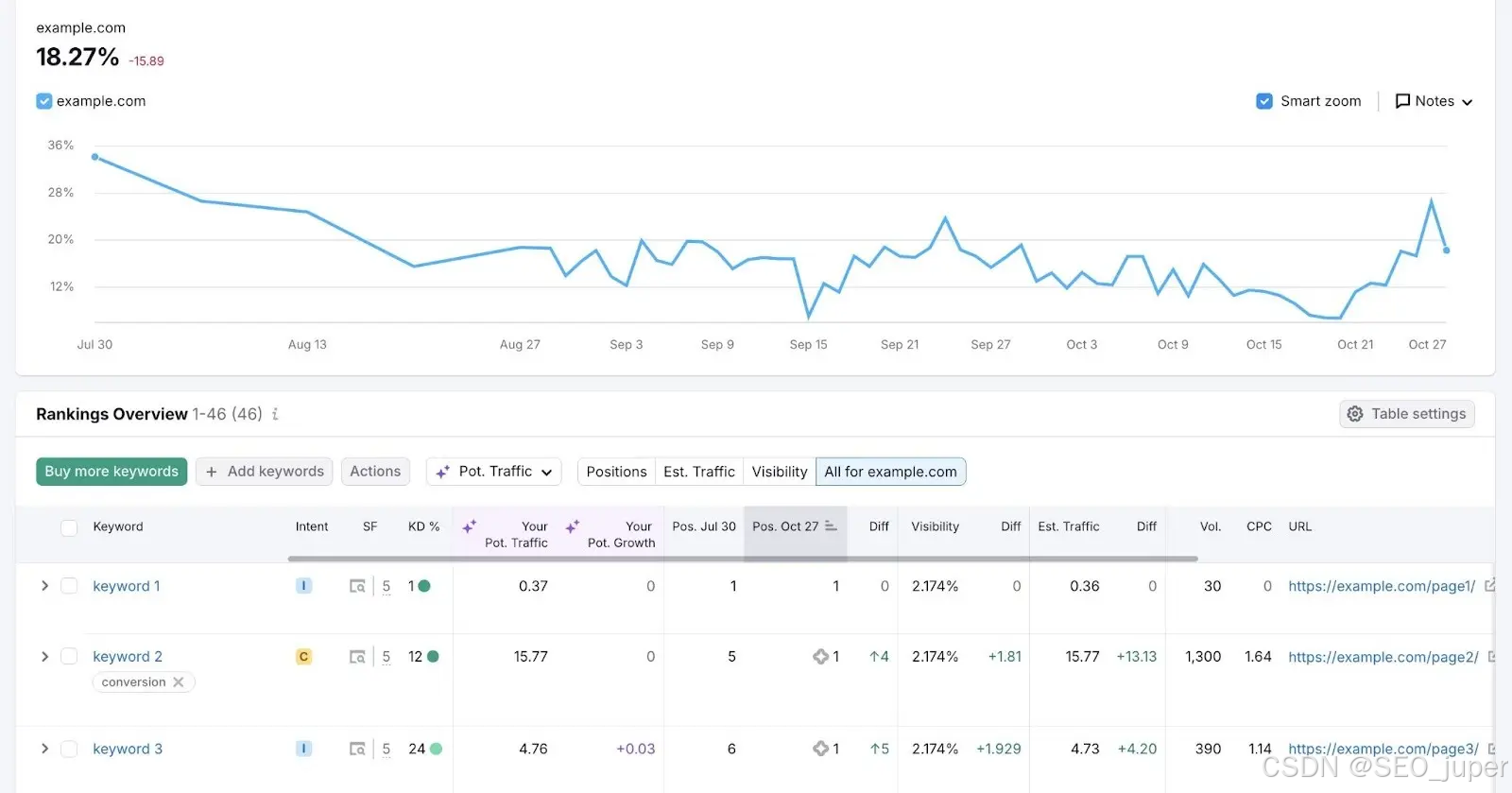Sort by the CPC column header
Image resolution: width=1512 pixels, height=793 pixels.
1259,526
